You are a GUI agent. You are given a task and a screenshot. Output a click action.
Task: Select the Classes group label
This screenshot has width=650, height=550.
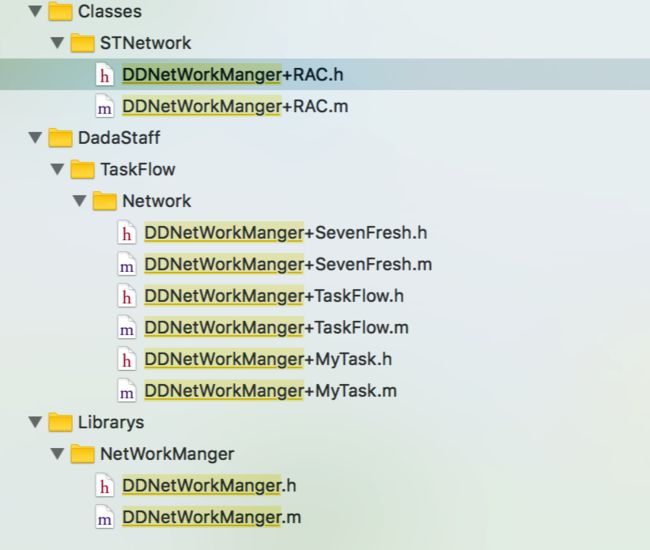(x=110, y=11)
